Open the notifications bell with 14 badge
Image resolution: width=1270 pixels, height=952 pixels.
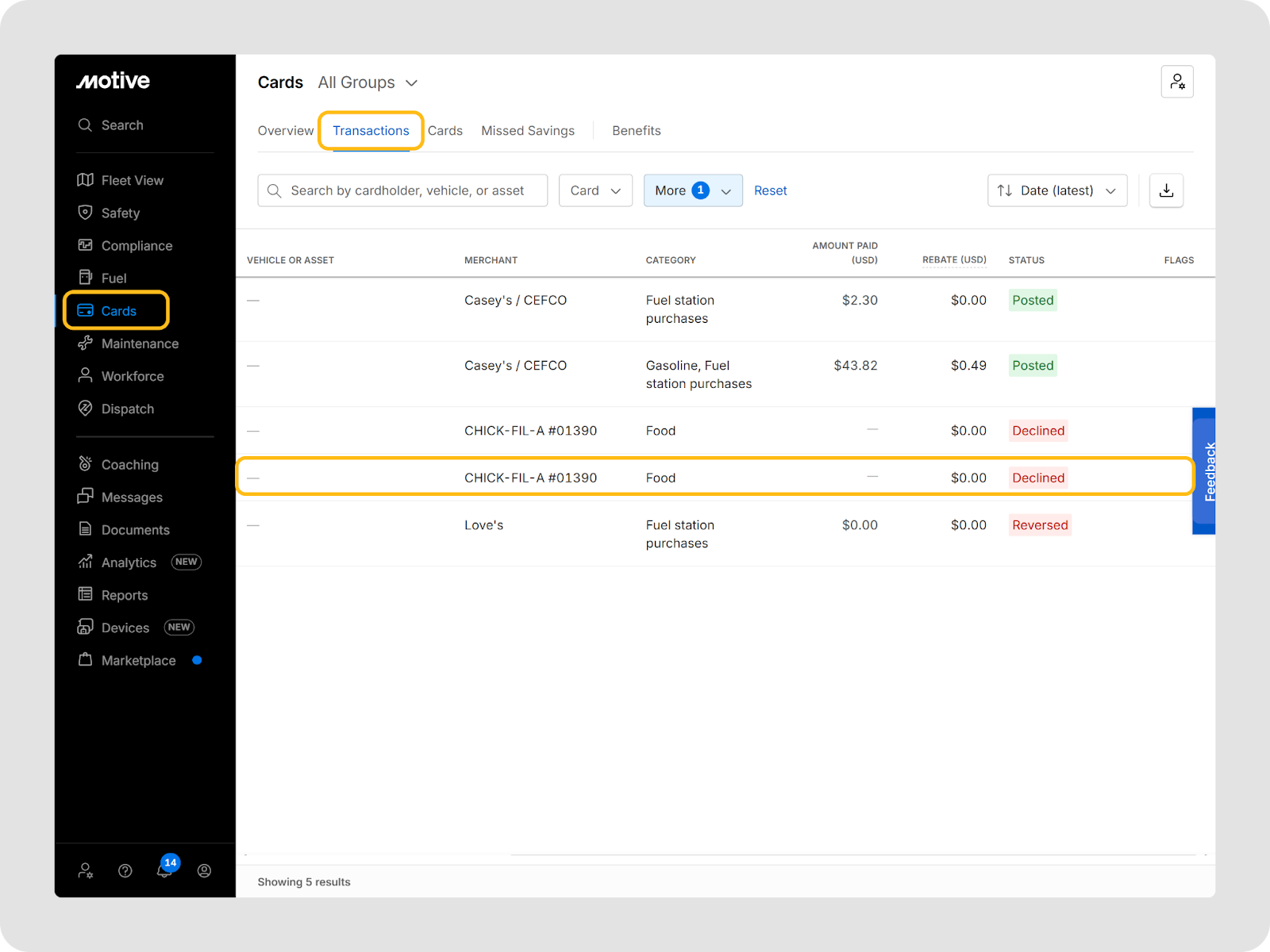pyautogui.click(x=164, y=870)
